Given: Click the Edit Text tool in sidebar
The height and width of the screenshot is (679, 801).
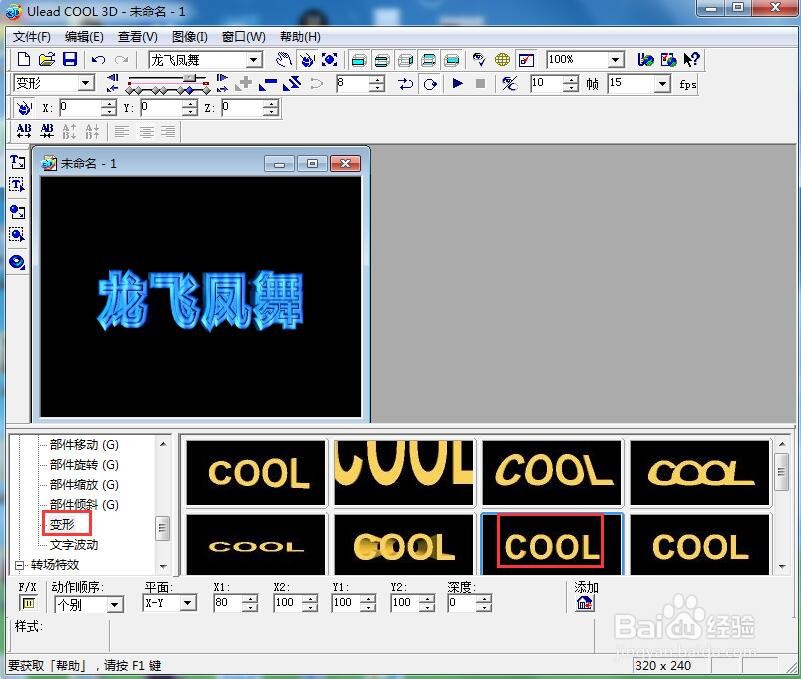Looking at the screenshot, I should click(x=17, y=184).
